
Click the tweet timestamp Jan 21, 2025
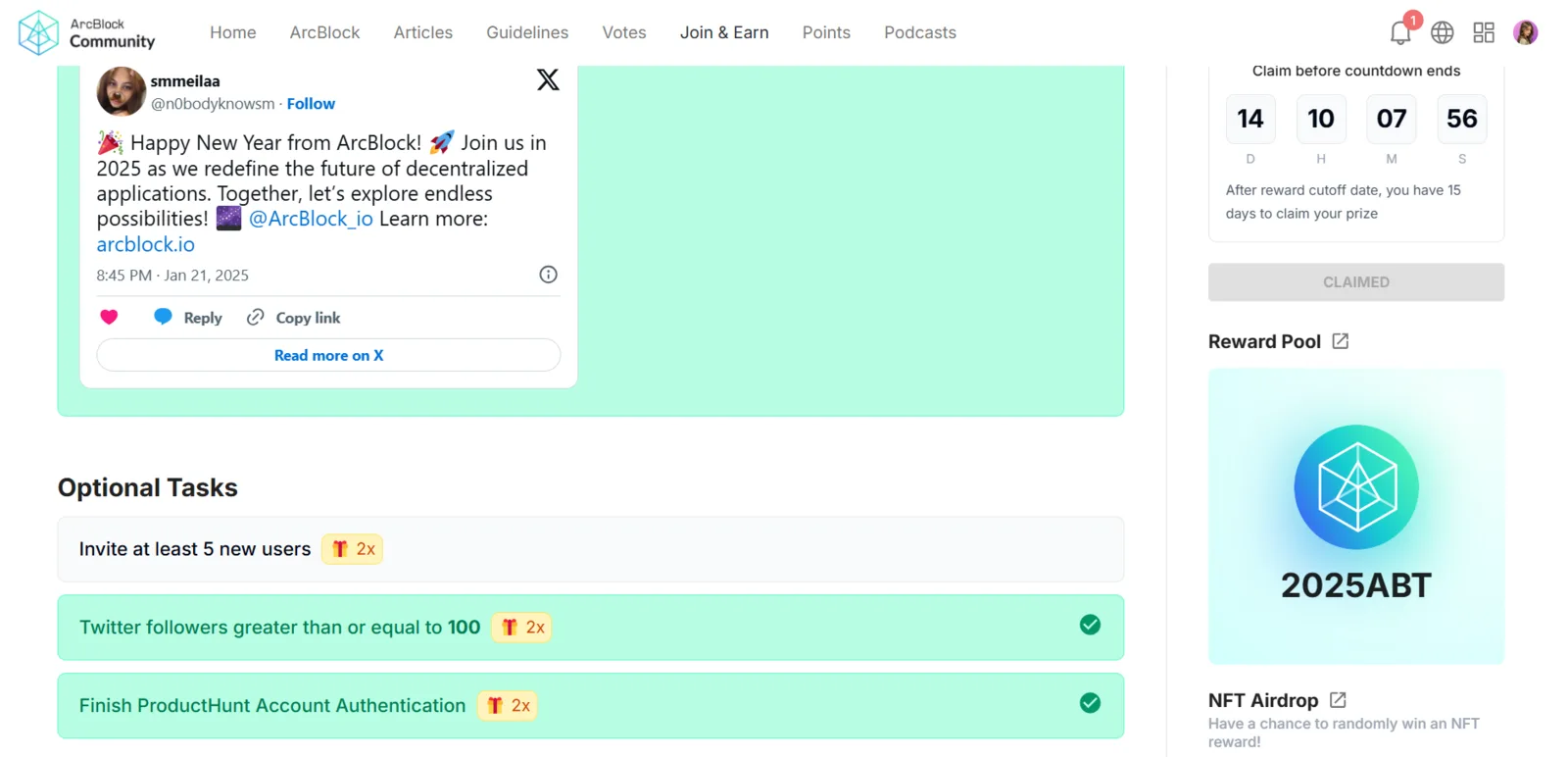point(172,276)
